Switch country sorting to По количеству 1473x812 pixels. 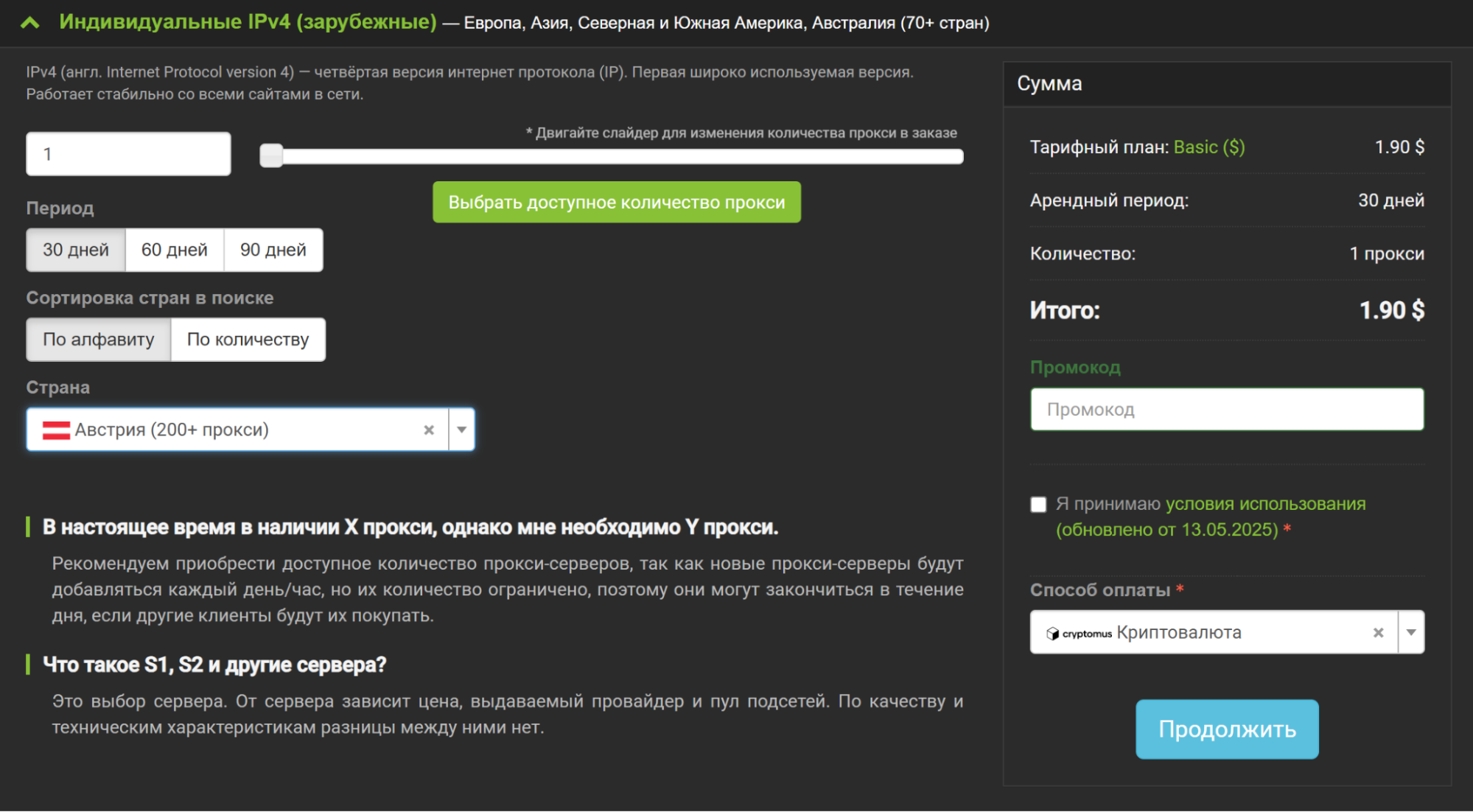248,339
